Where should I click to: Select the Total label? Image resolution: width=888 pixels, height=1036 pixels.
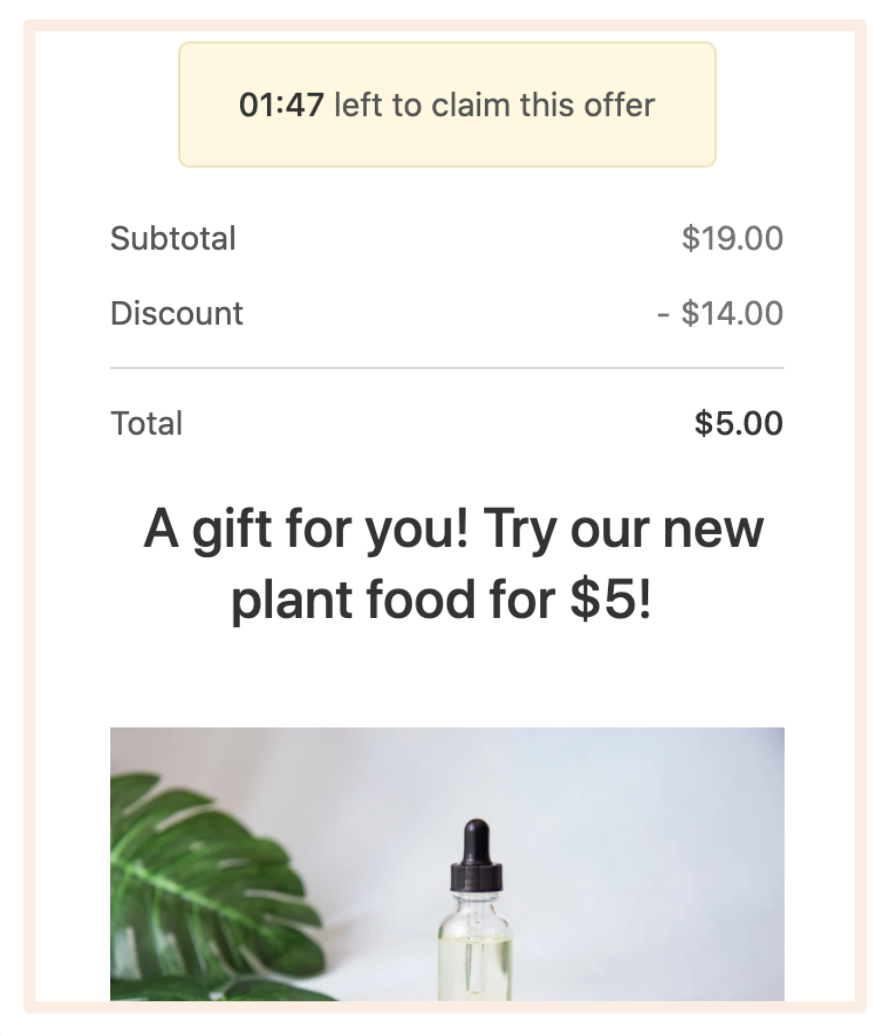tap(146, 423)
